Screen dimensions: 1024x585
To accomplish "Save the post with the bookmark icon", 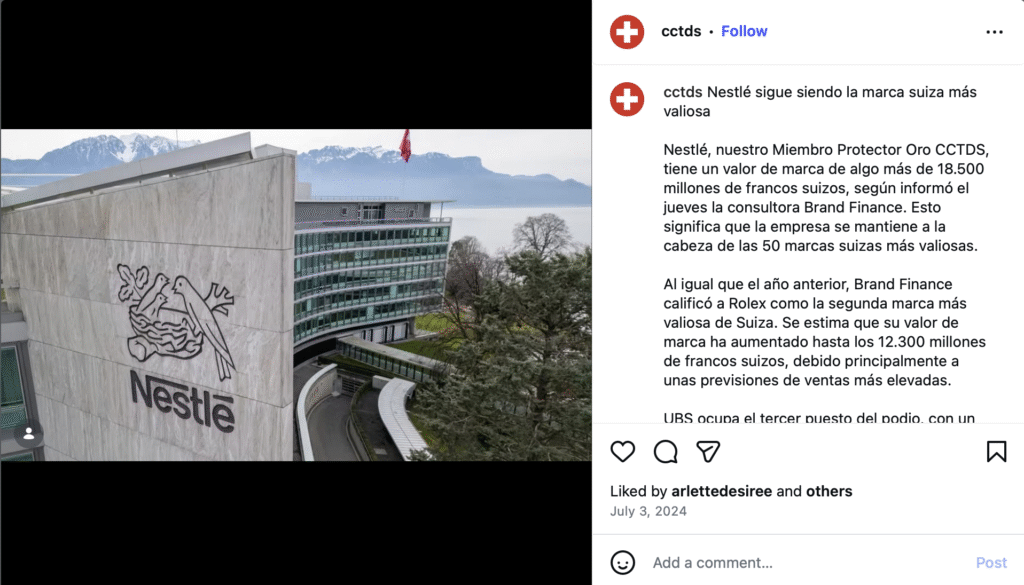I will (997, 451).
